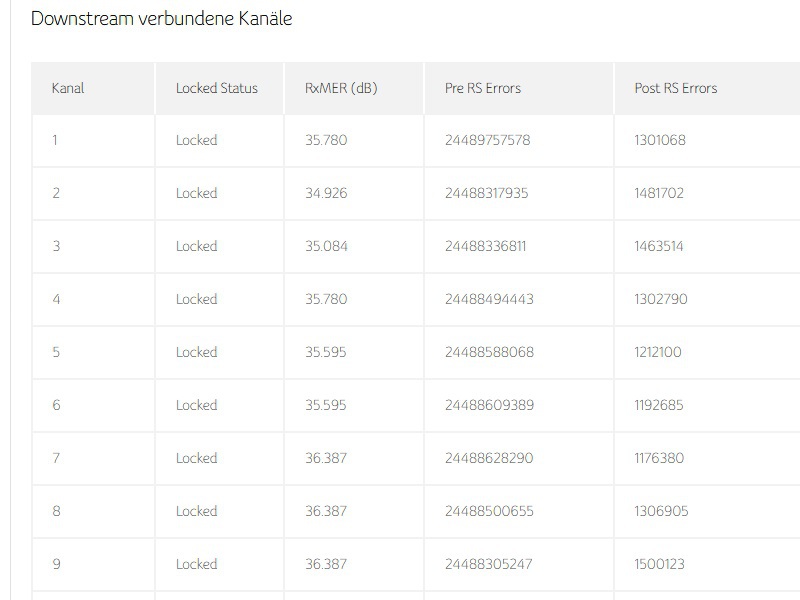Image resolution: width=800 pixels, height=600 pixels.
Task: Click Locked status in channel 5 row
Action: click(x=196, y=352)
